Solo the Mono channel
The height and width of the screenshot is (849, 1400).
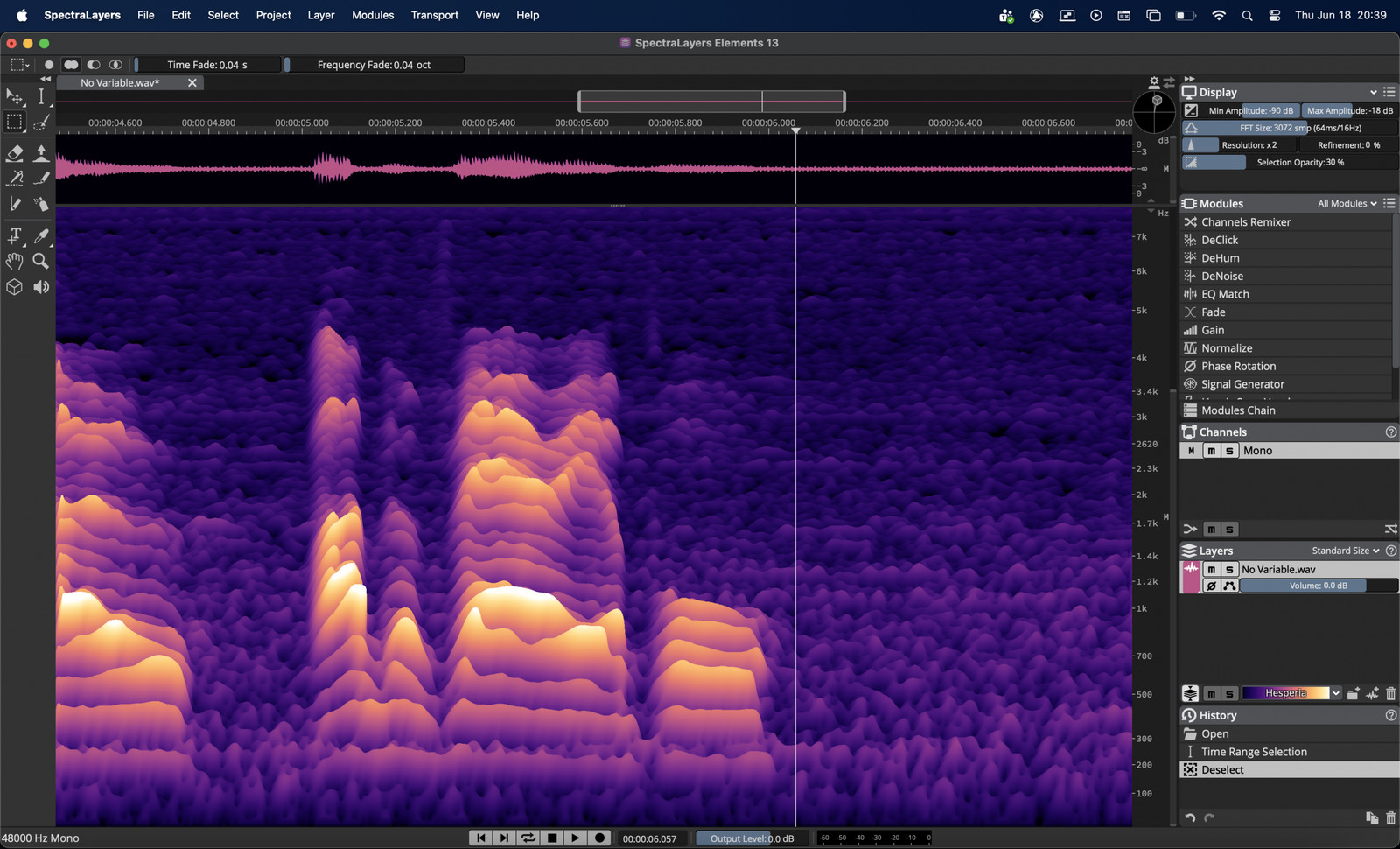click(x=1229, y=451)
